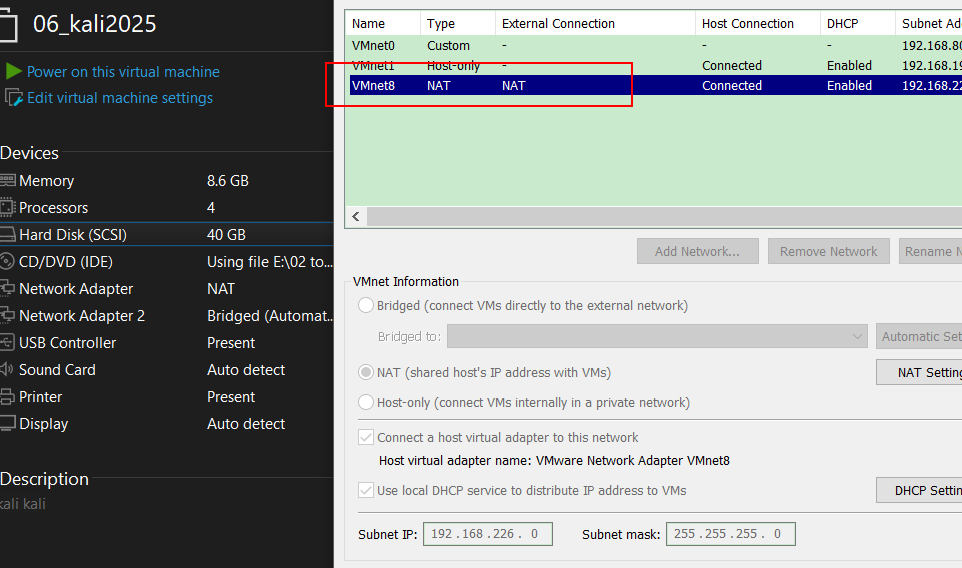Viewport: 962px width, 568px height.
Task: Select the VMnet8 NAT row
Action: point(656,85)
